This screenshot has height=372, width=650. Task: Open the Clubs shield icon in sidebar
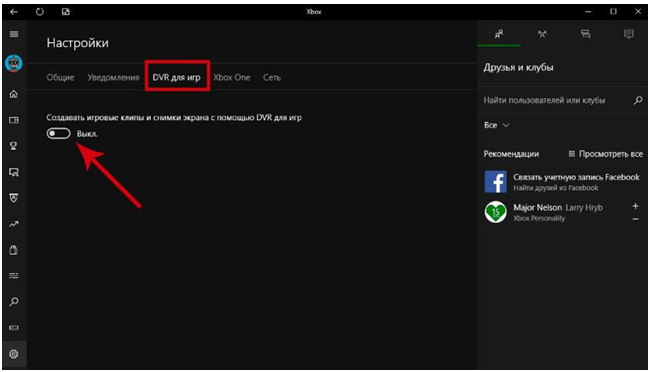[14, 198]
